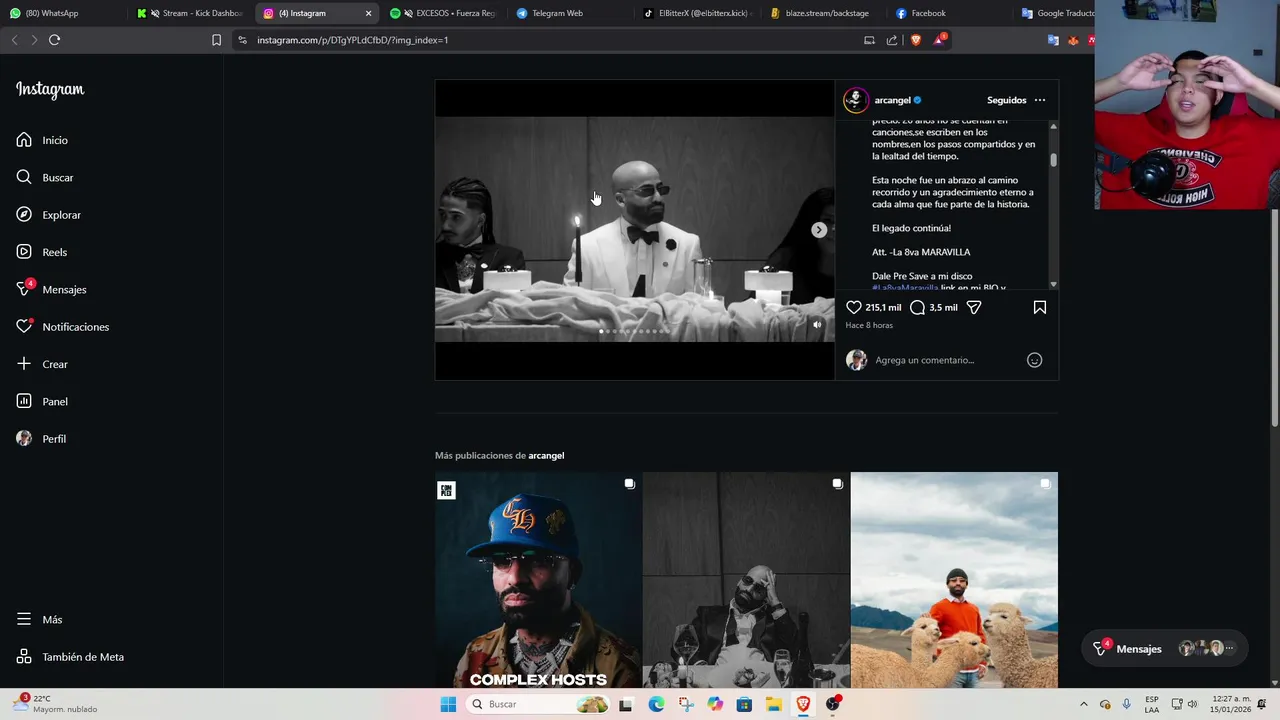Open the Brave Shields lion icon

(915, 40)
